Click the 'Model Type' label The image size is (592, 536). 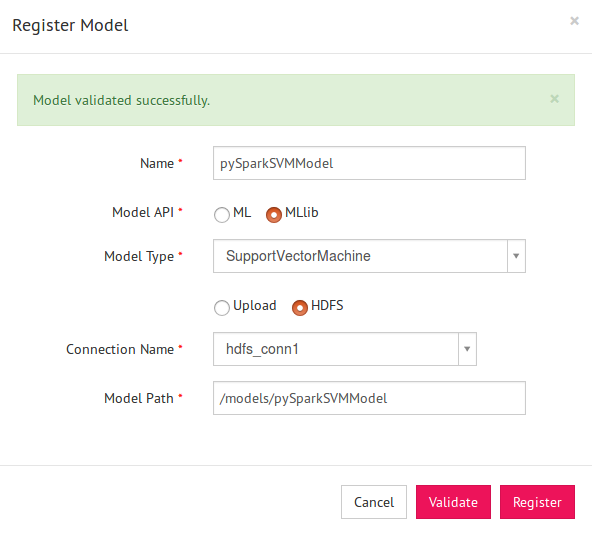point(139,256)
